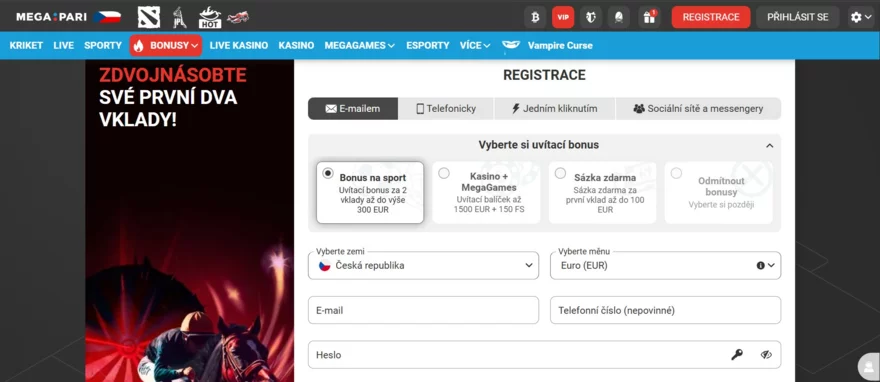880x382 pixels.
Task: Click the people icon on Sociální sítě tab
Action: (639, 109)
